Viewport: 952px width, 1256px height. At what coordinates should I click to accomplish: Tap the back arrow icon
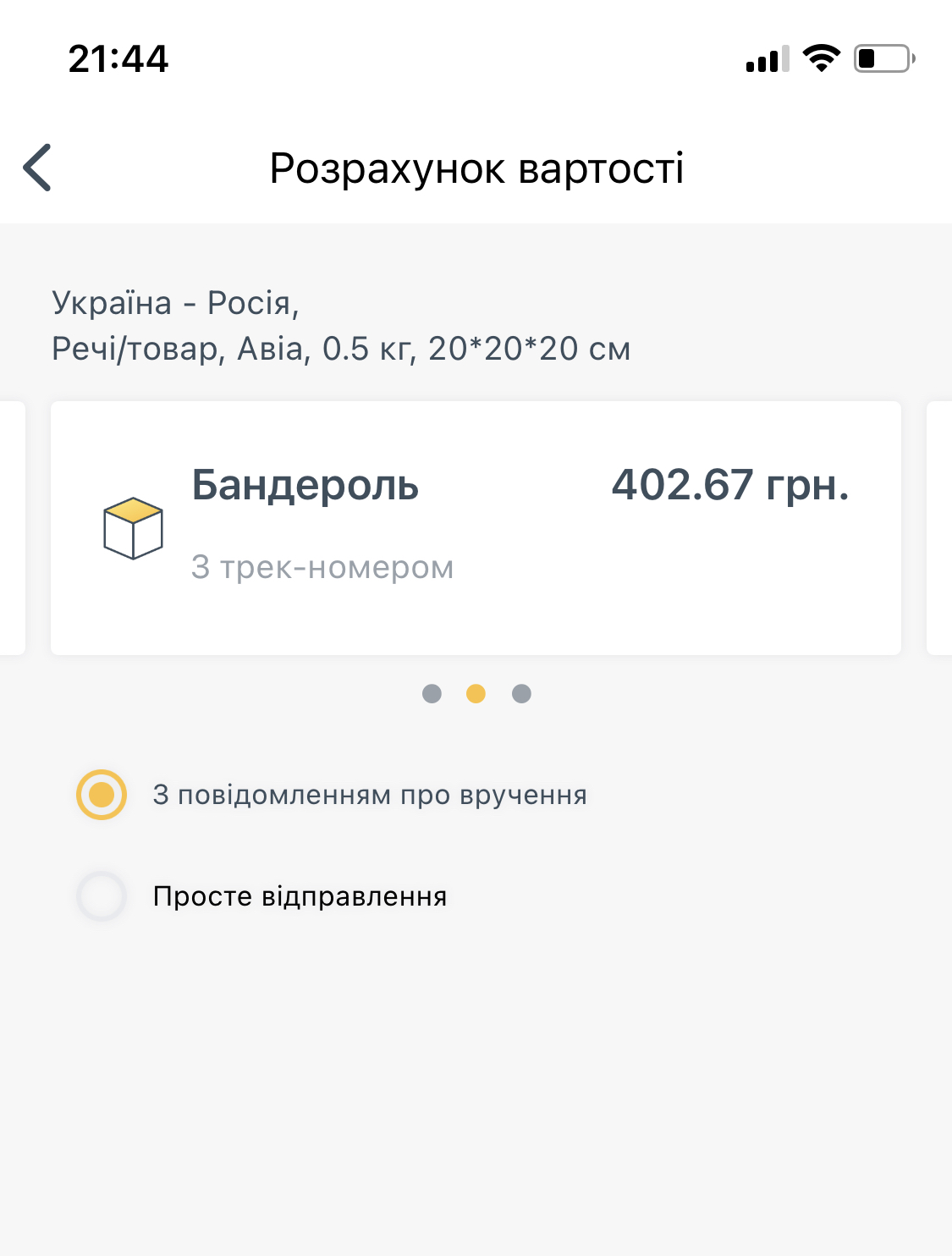(x=38, y=168)
